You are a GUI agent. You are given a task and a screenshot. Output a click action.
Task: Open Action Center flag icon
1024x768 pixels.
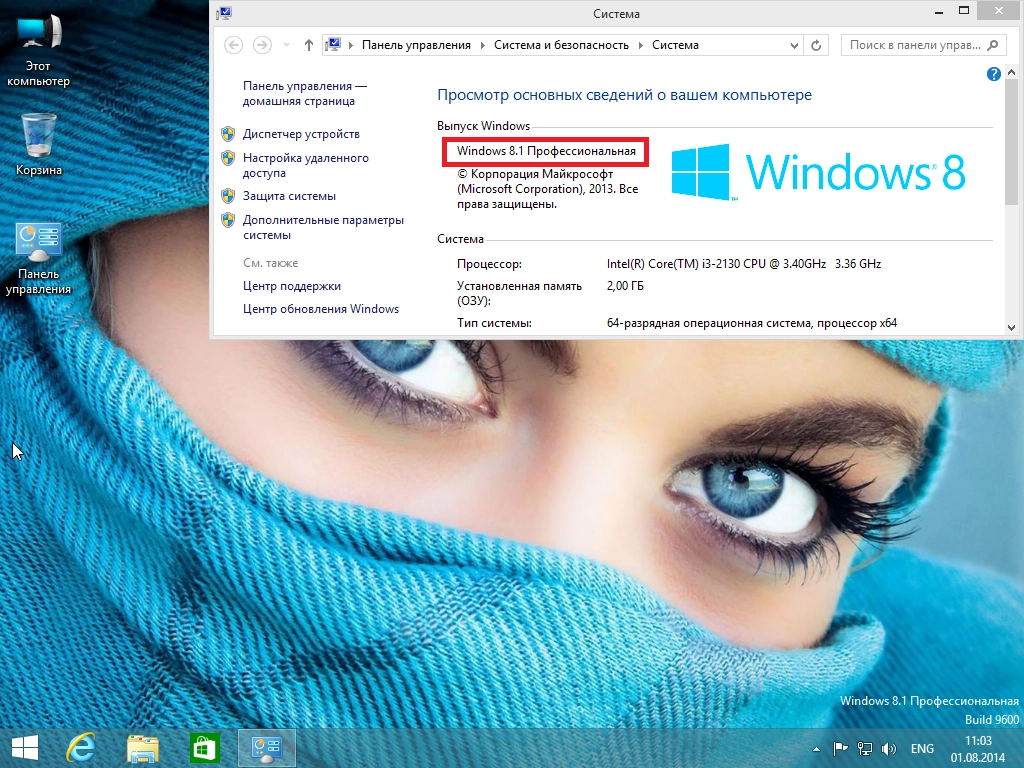840,748
